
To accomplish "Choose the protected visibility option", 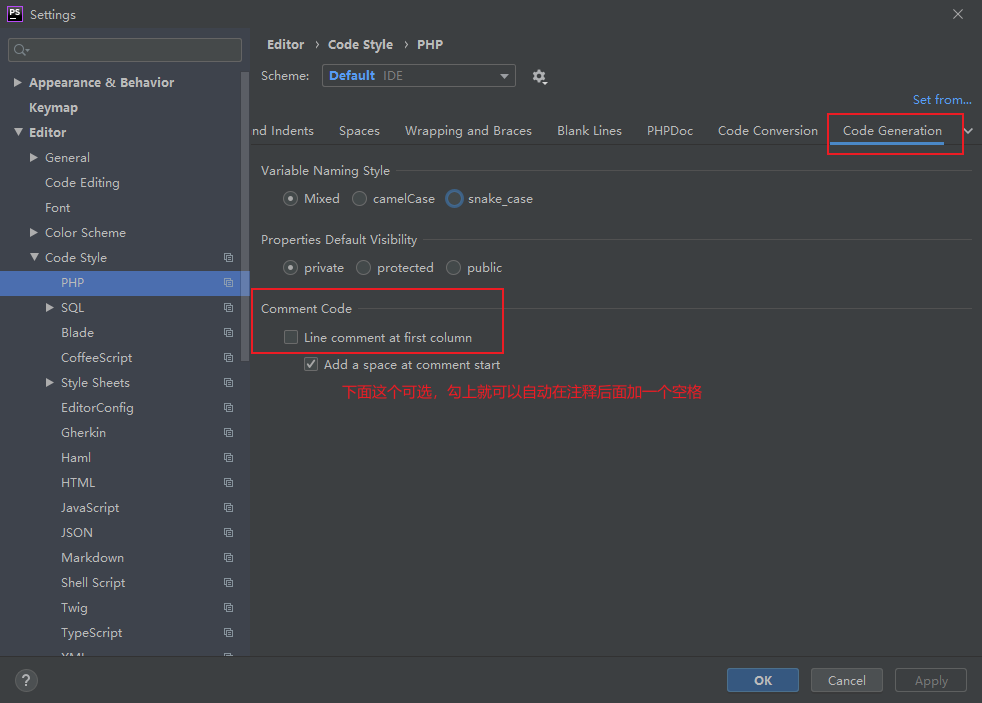I will click(364, 268).
